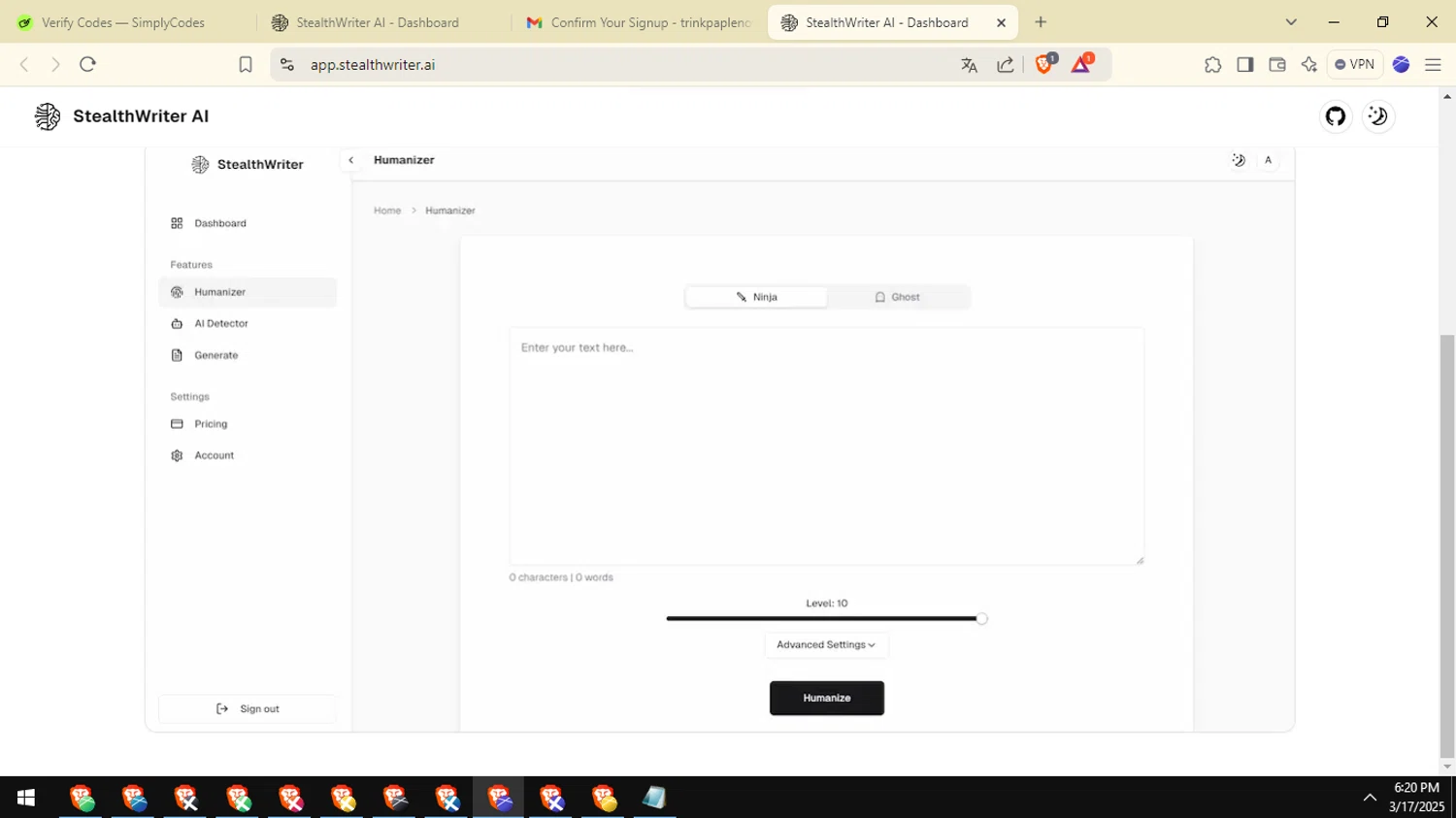Click the page vertical scrollbar

pos(1447,545)
